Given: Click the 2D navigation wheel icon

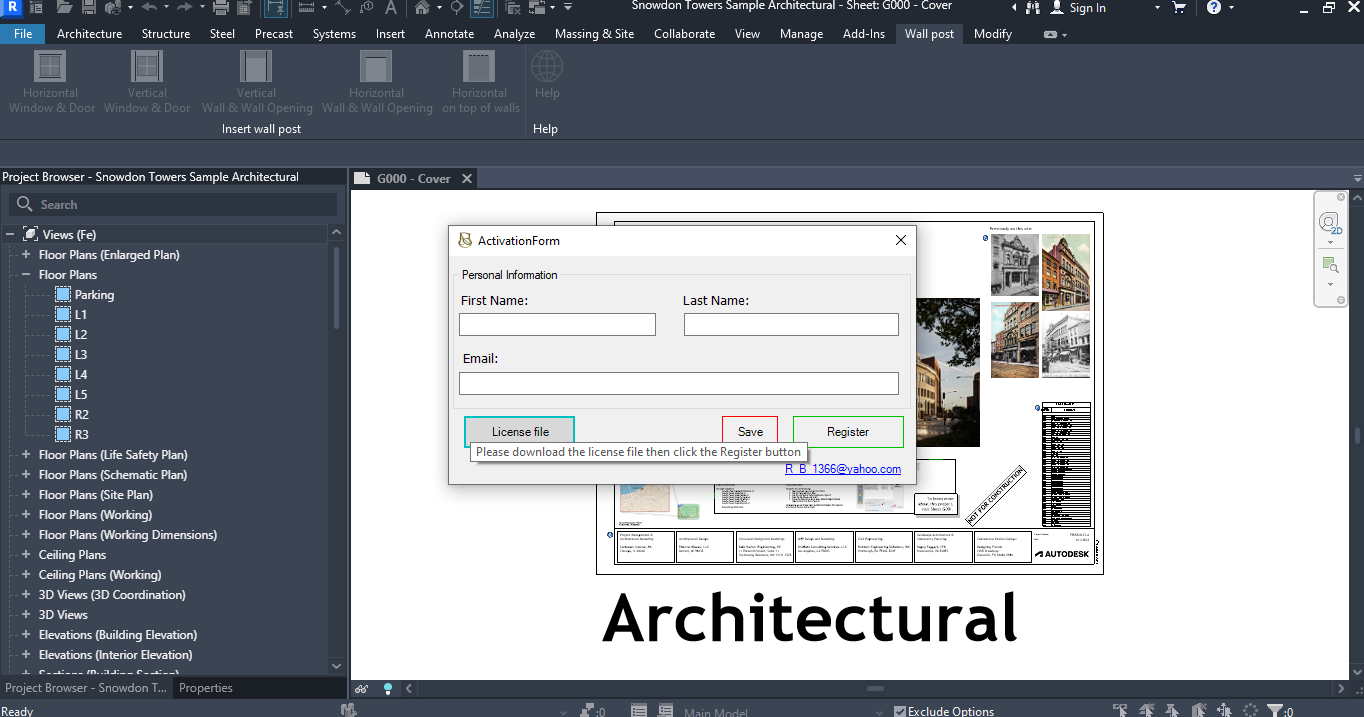Looking at the screenshot, I should [x=1329, y=223].
